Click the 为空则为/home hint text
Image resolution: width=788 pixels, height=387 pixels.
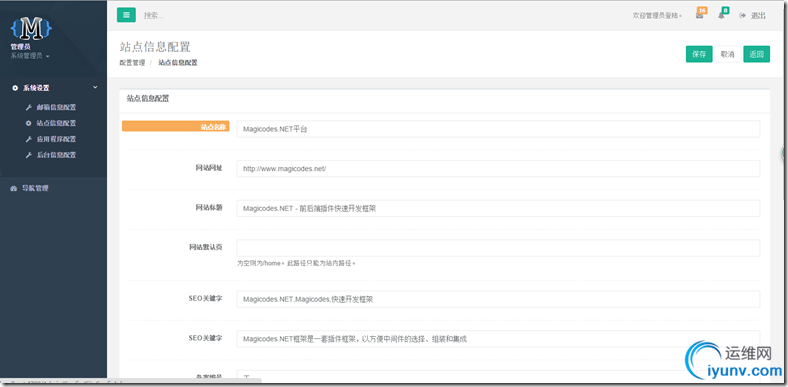[297, 263]
